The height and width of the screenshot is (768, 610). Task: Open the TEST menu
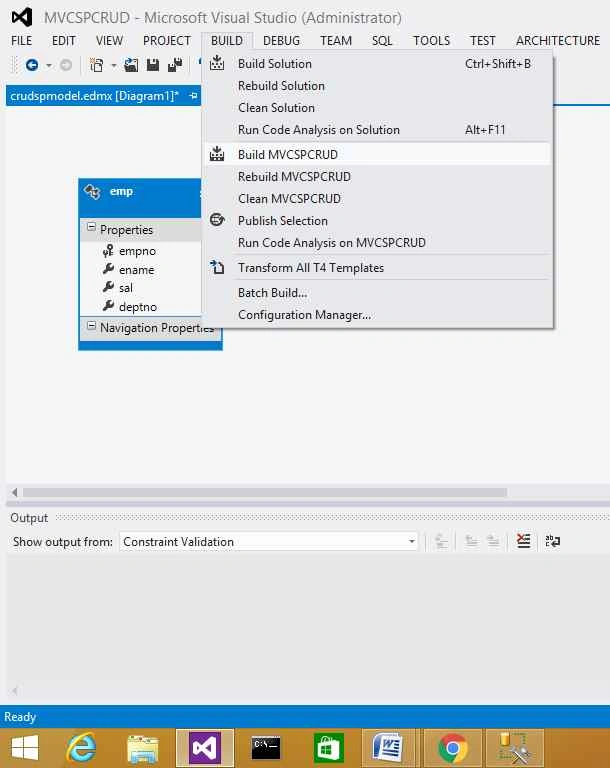483,41
